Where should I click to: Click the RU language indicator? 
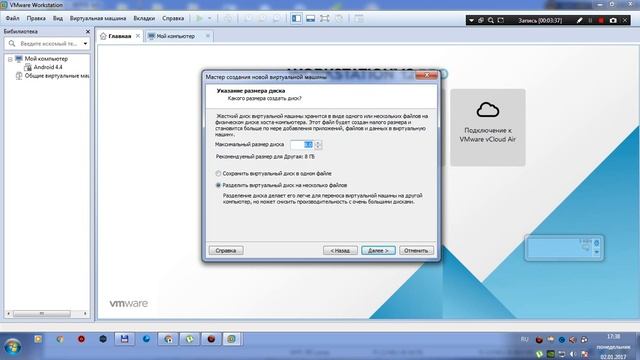(525, 339)
